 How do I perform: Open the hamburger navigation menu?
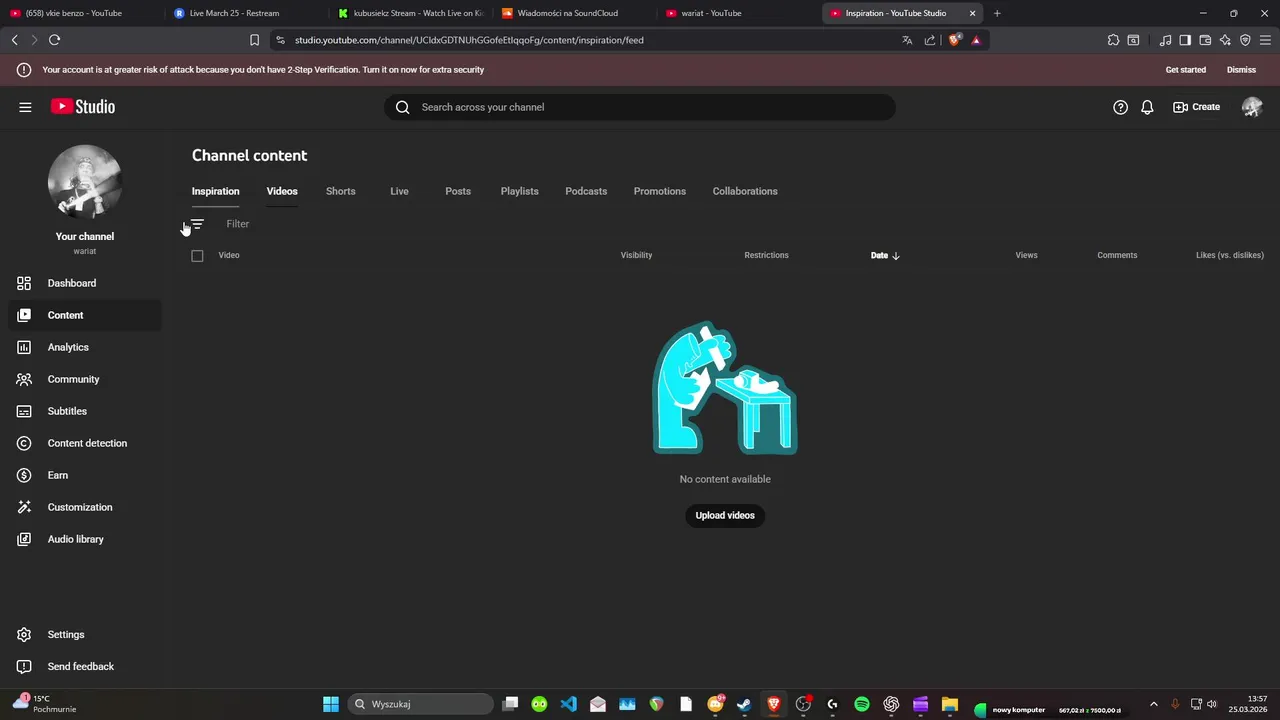pyautogui.click(x=25, y=107)
